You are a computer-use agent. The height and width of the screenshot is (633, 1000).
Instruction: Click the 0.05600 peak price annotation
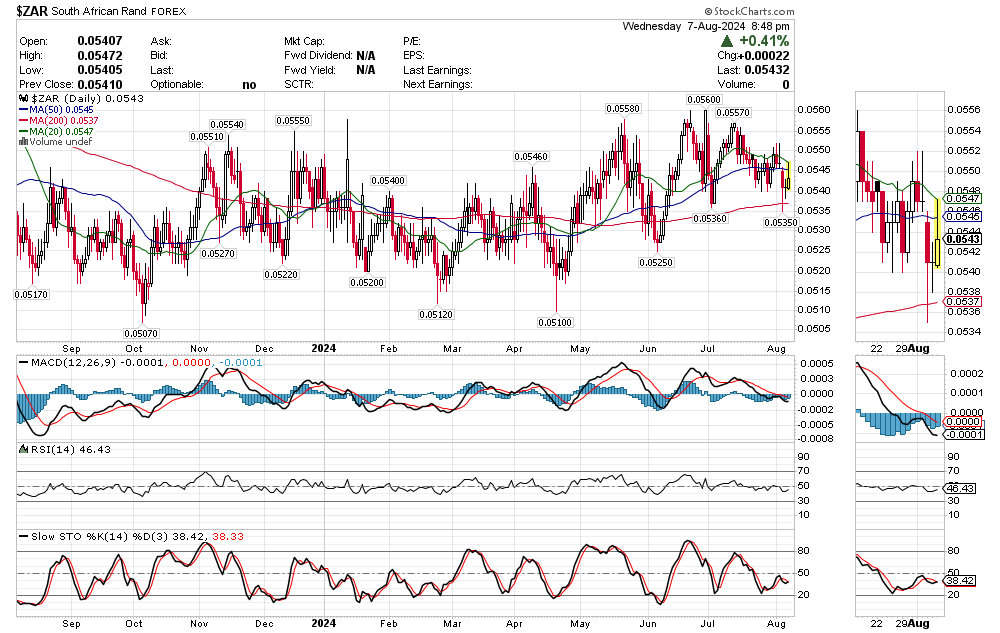tap(704, 100)
